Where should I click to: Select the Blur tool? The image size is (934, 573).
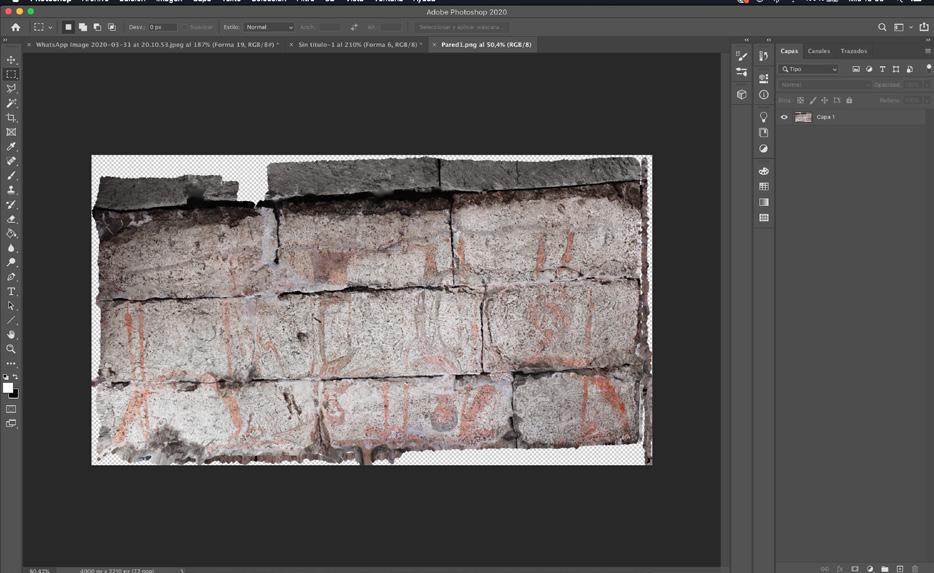11,248
